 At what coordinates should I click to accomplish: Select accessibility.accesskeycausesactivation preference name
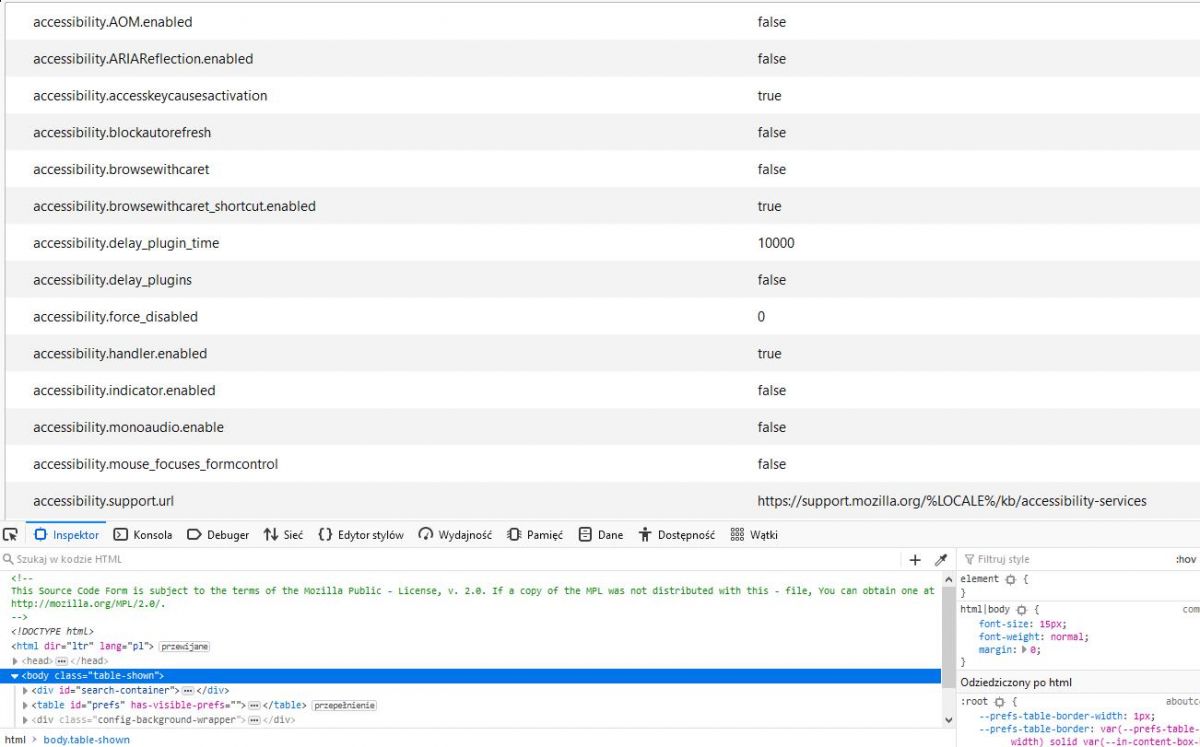150,96
